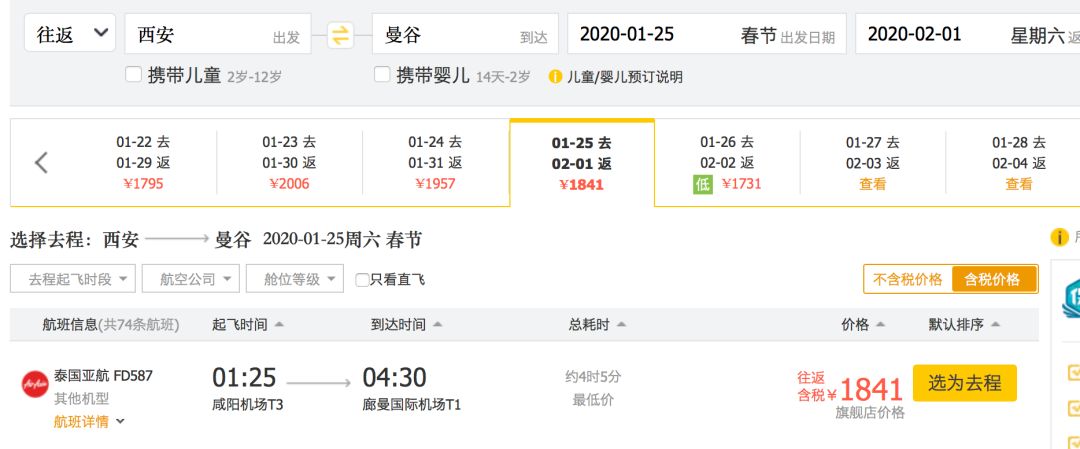Sort by arrival time arrow
The image size is (1080, 449).
(437, 325)
